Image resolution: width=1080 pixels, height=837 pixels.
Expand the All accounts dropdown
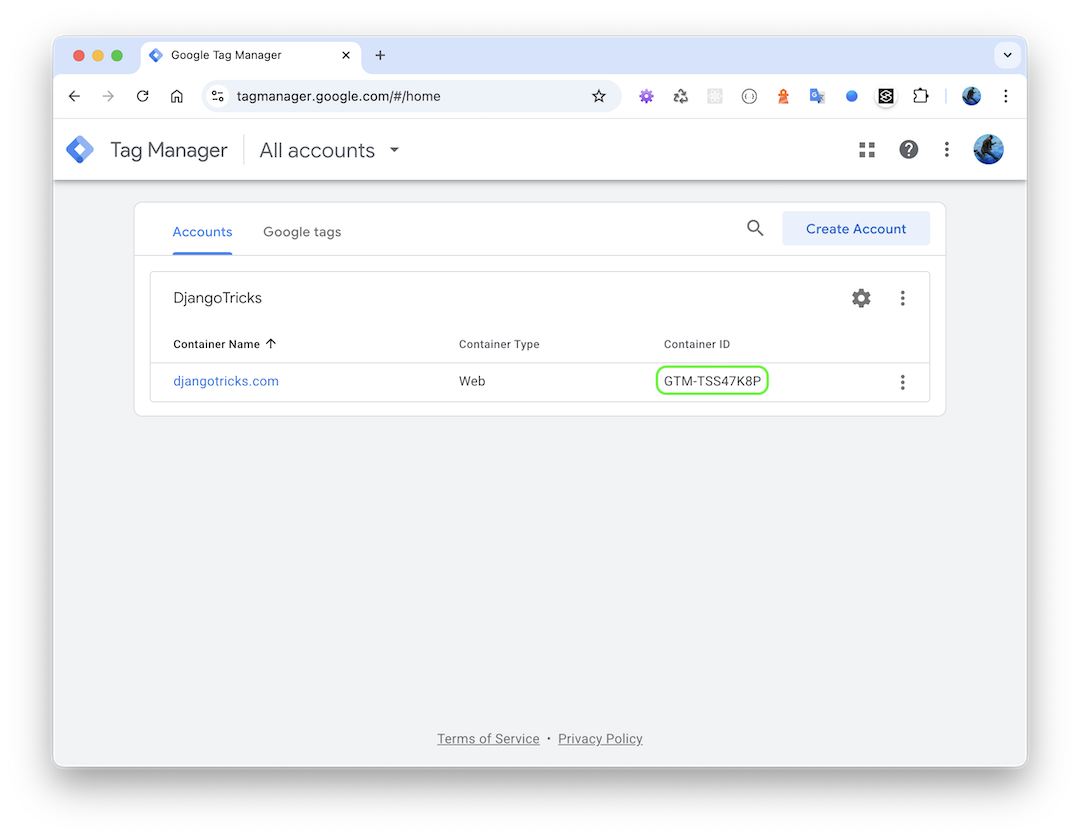pos(329,150)
